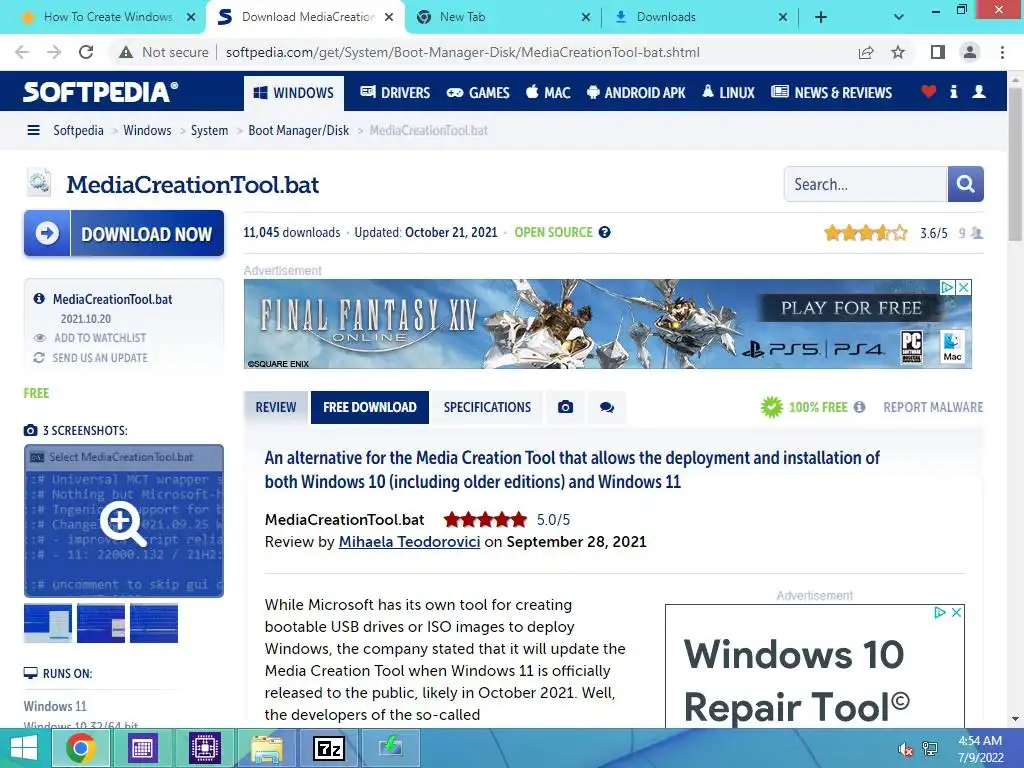Rate using the user rating stars
Image resolution: width=1024 pixels, height=768 pixels.
(865, 232)
